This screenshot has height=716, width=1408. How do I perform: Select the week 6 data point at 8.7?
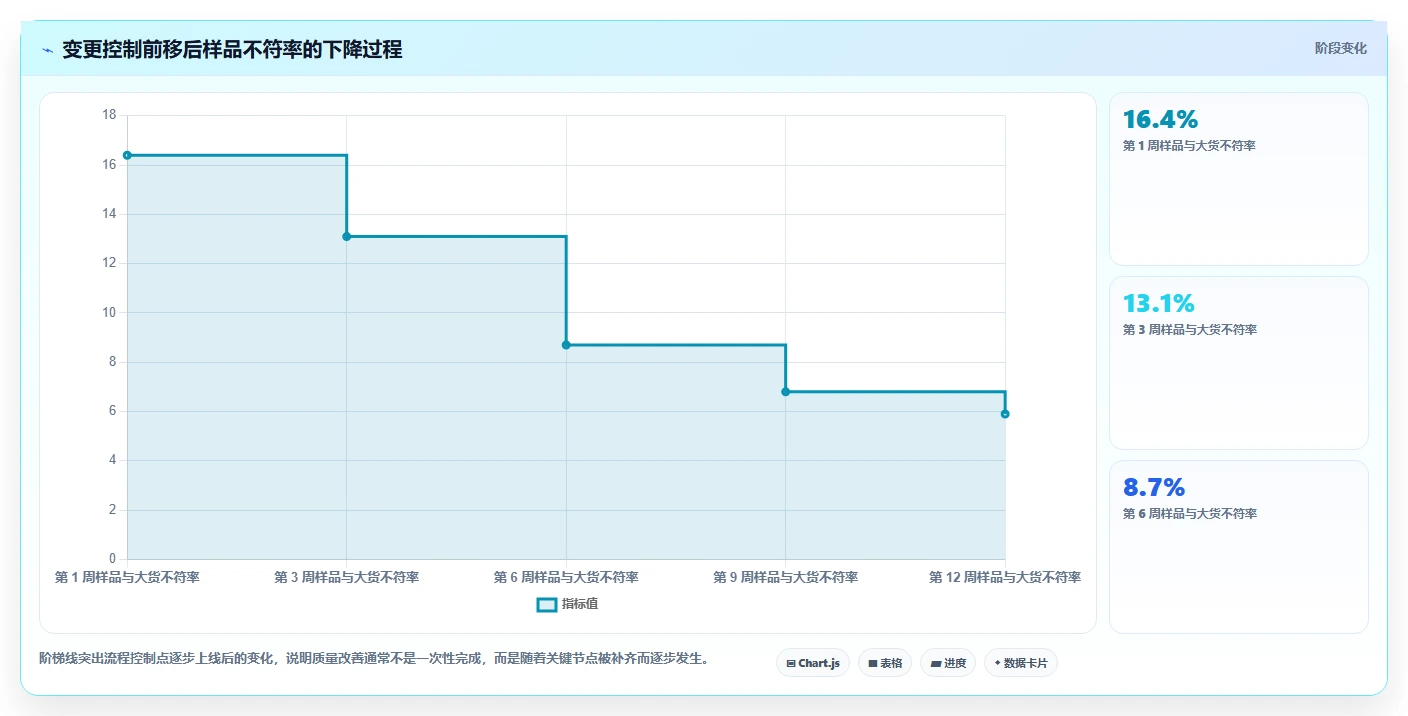pyautogui.click(x=566, y=345)
